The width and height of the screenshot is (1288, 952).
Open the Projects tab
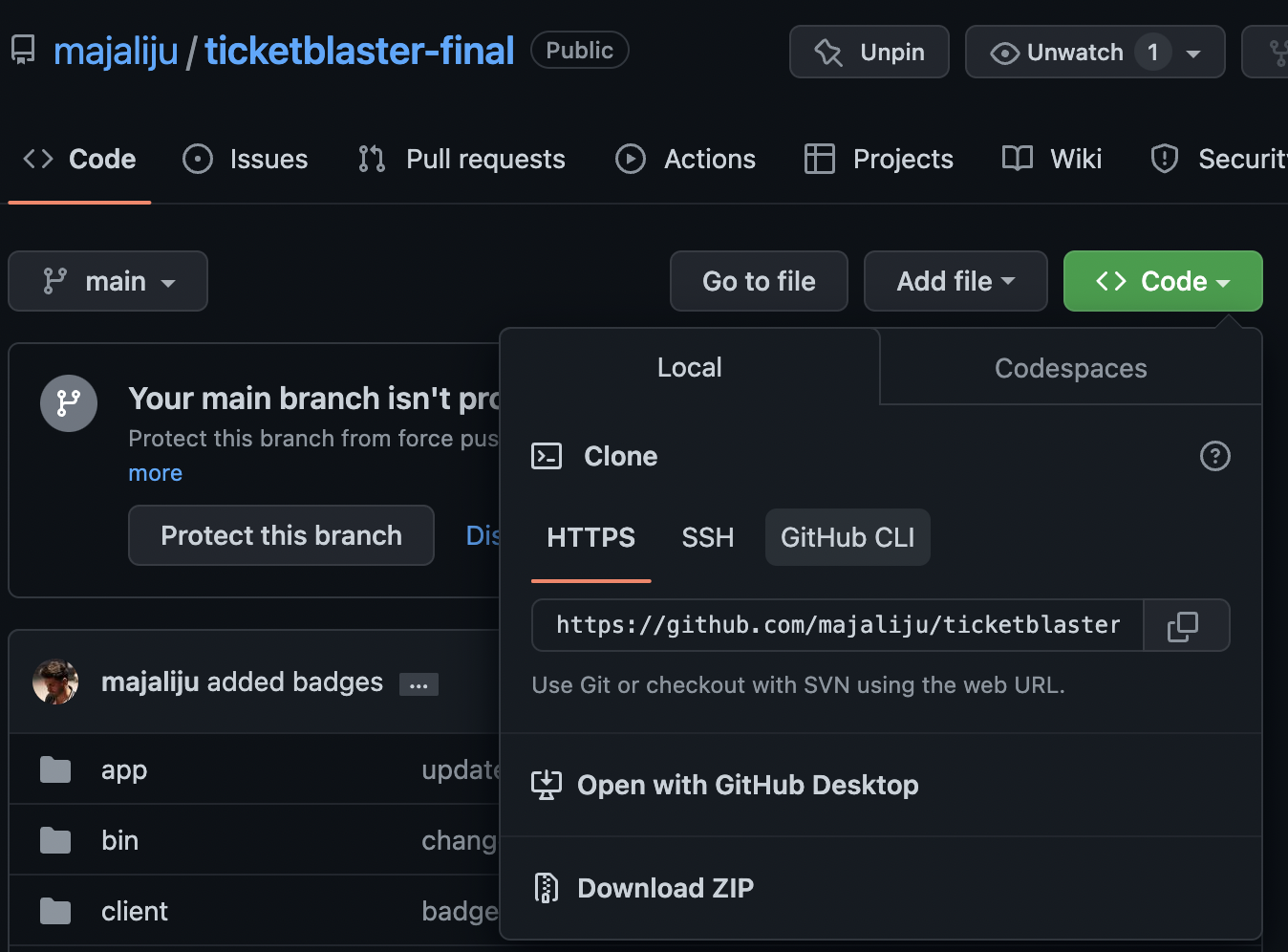[879, 159]
